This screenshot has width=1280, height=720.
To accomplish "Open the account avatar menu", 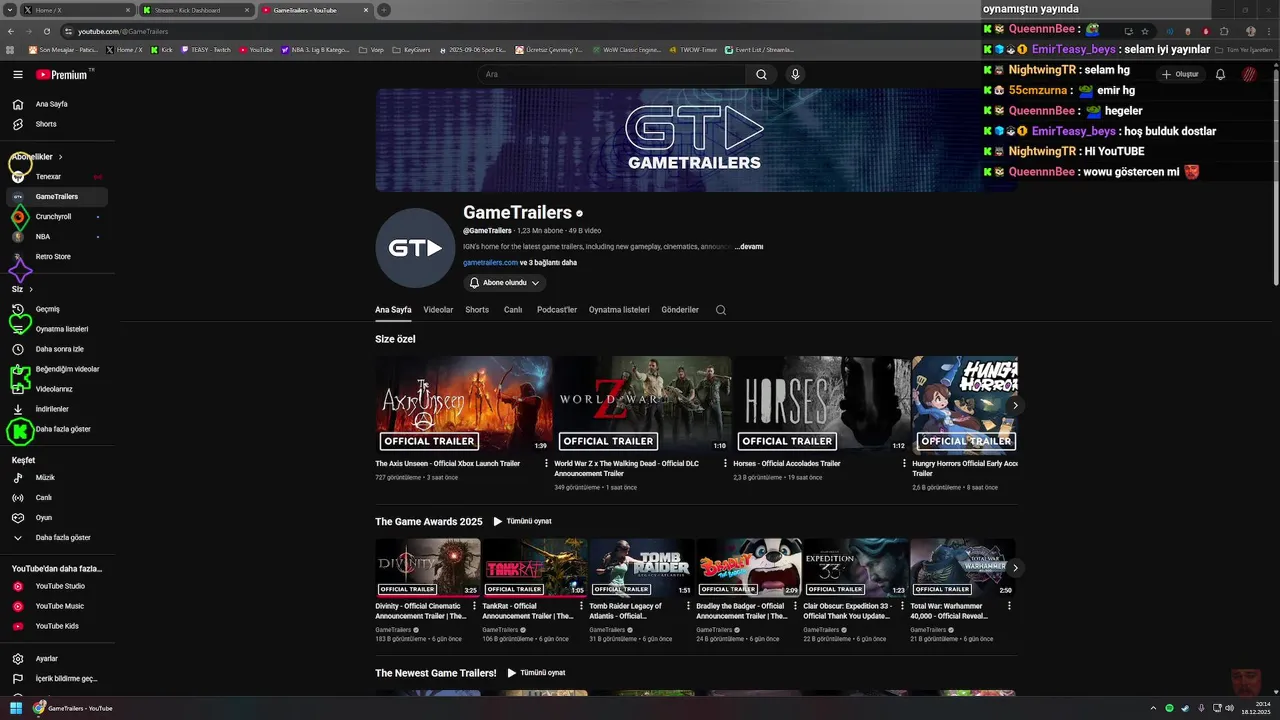I will (1249, 74).
